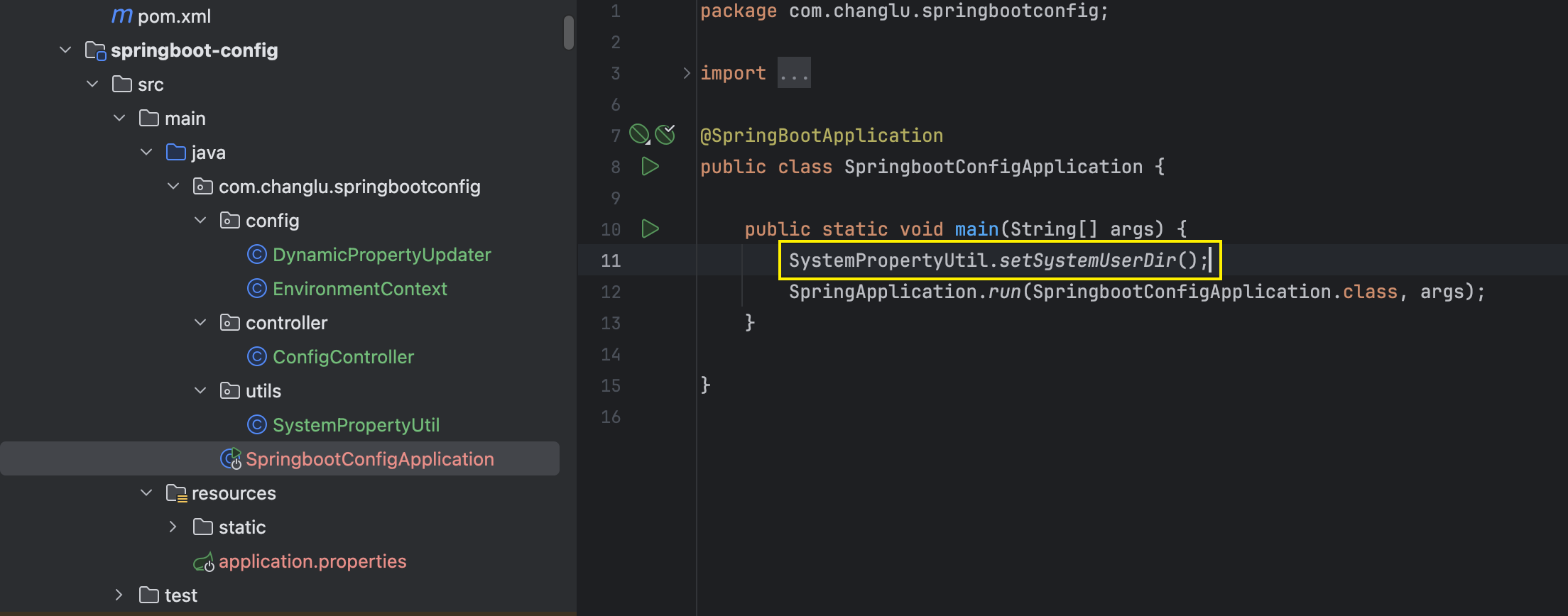Click the test folder icon
Screen dimensions: 1568x616
pos(149,595)
